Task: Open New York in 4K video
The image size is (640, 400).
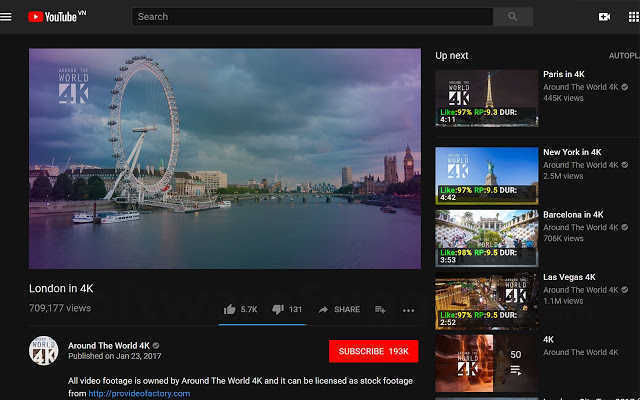Action: 572,152
